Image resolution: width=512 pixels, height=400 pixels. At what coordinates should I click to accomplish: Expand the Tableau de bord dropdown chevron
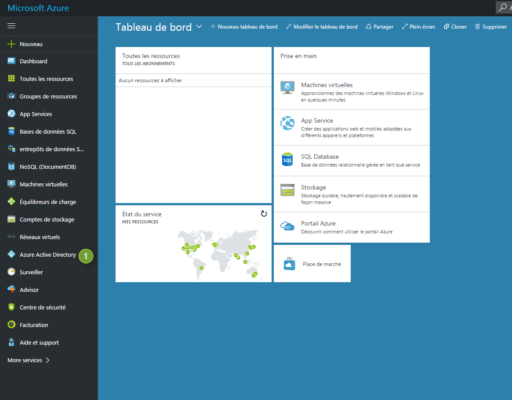[199, 27]
